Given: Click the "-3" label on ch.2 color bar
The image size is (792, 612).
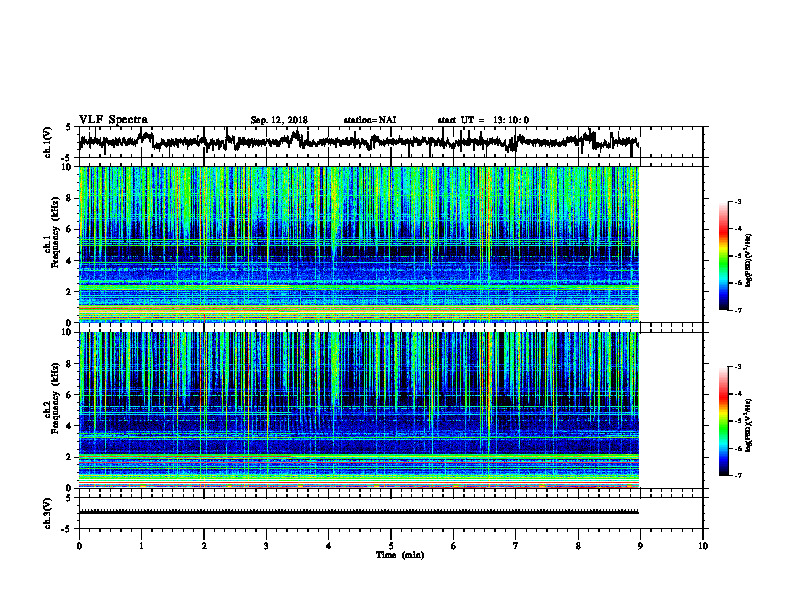Looking at the screenshot, I should 737,367.
